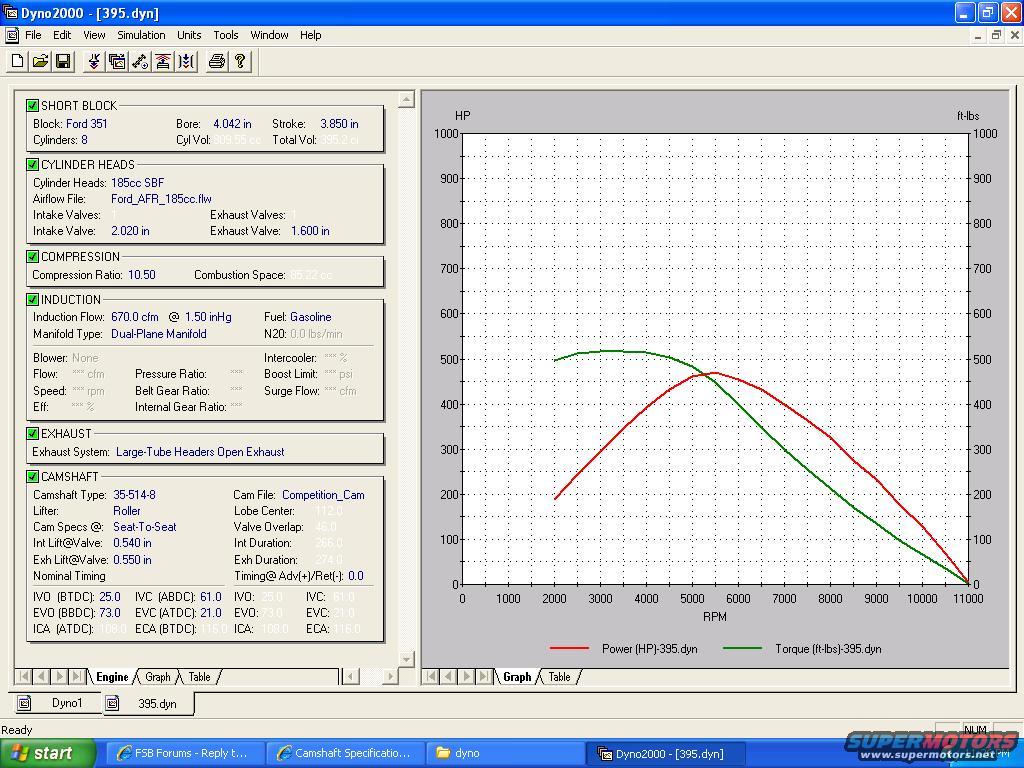Switch to the Table tab under the graph
The width and height of the screenshot is (1024, 768).
click(x=559, y=677)
